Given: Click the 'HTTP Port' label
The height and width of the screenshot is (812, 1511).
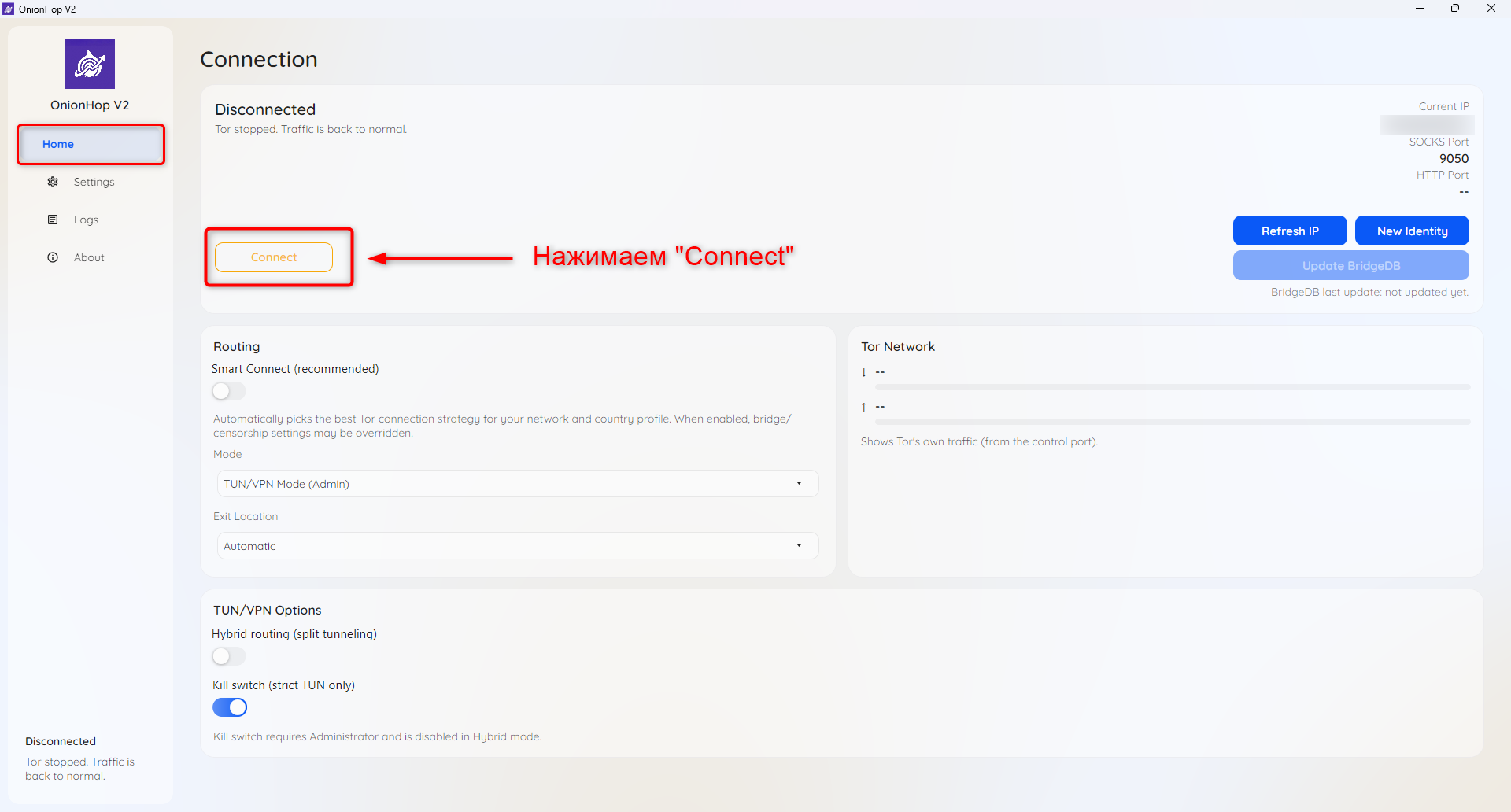Looking at the screenshot, I should 1443,175.
